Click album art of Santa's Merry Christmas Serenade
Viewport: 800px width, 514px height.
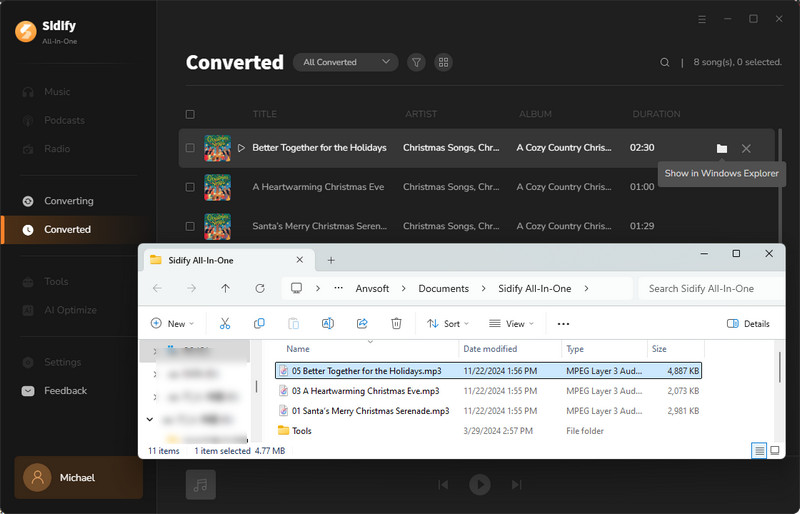217,227
